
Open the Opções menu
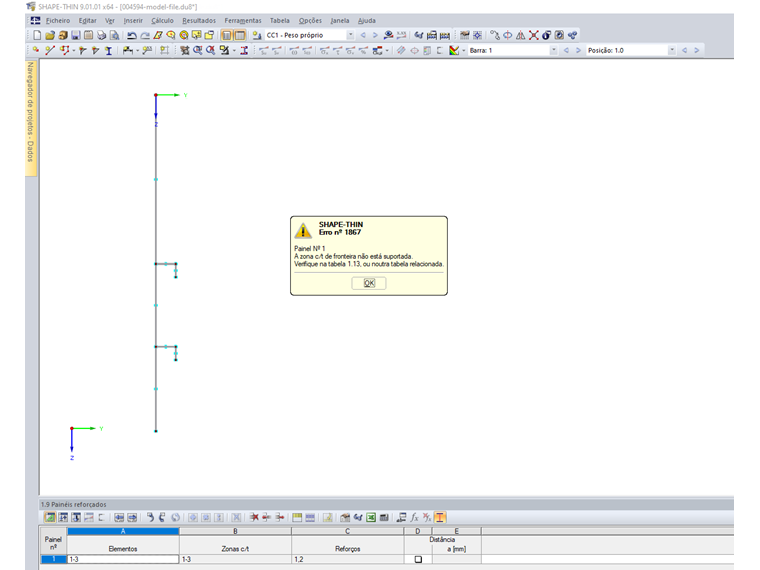click(310, 20)
